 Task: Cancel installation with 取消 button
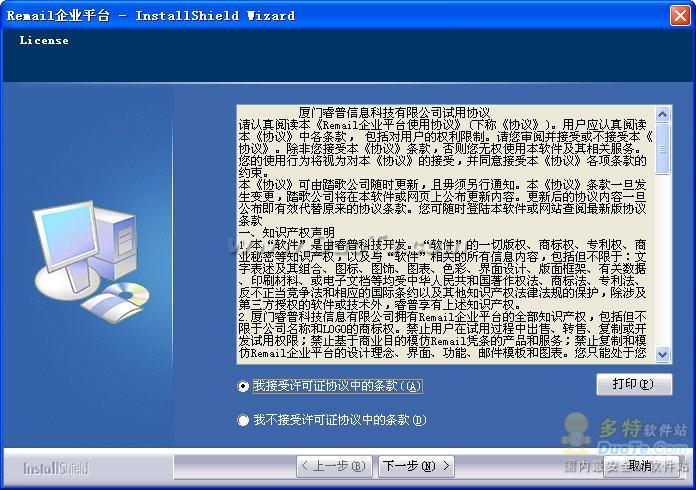click(641, 466)
